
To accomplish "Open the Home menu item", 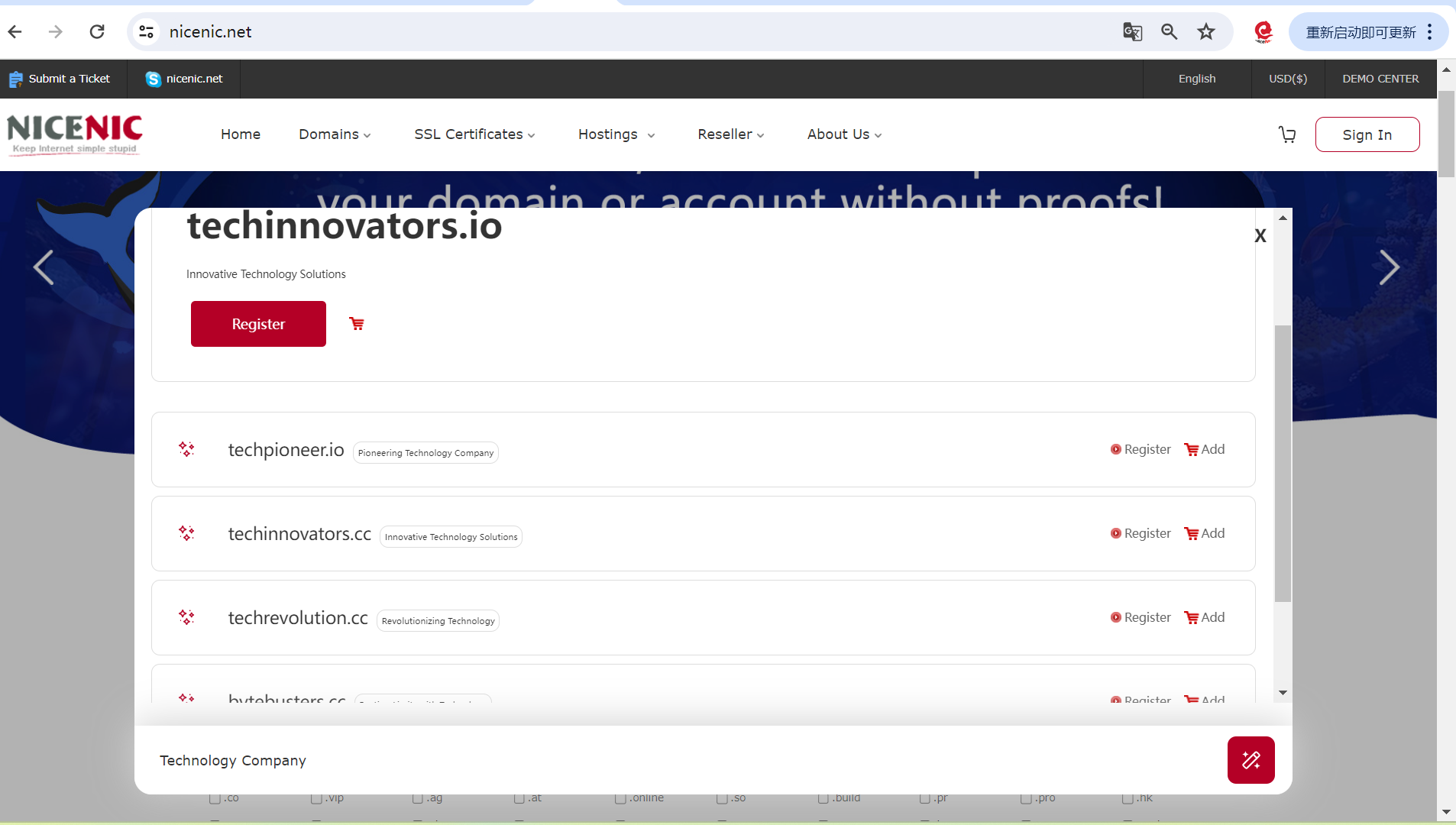I will [x=241, y=134].
